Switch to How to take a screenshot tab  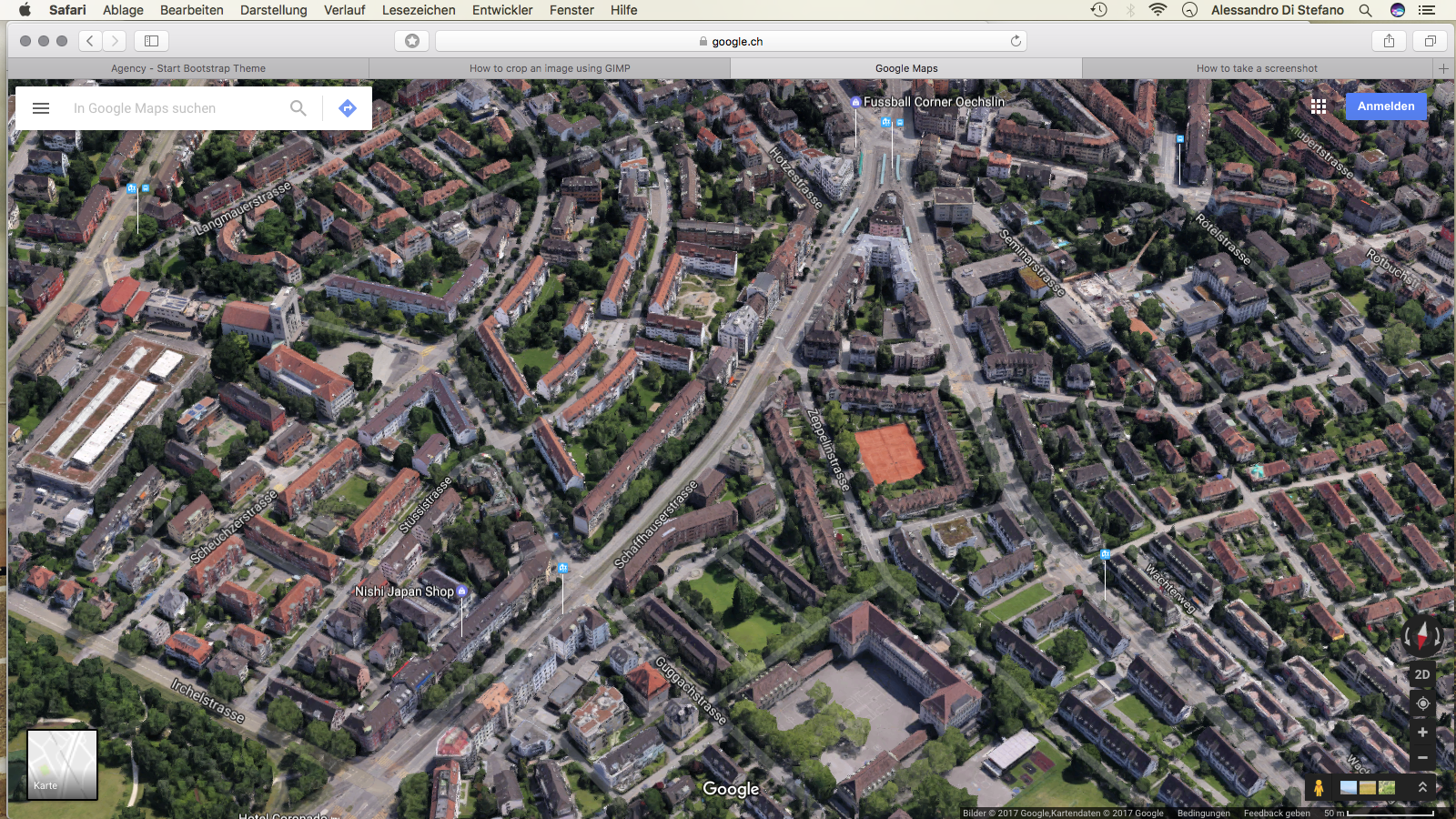[x=1256, y=68]
